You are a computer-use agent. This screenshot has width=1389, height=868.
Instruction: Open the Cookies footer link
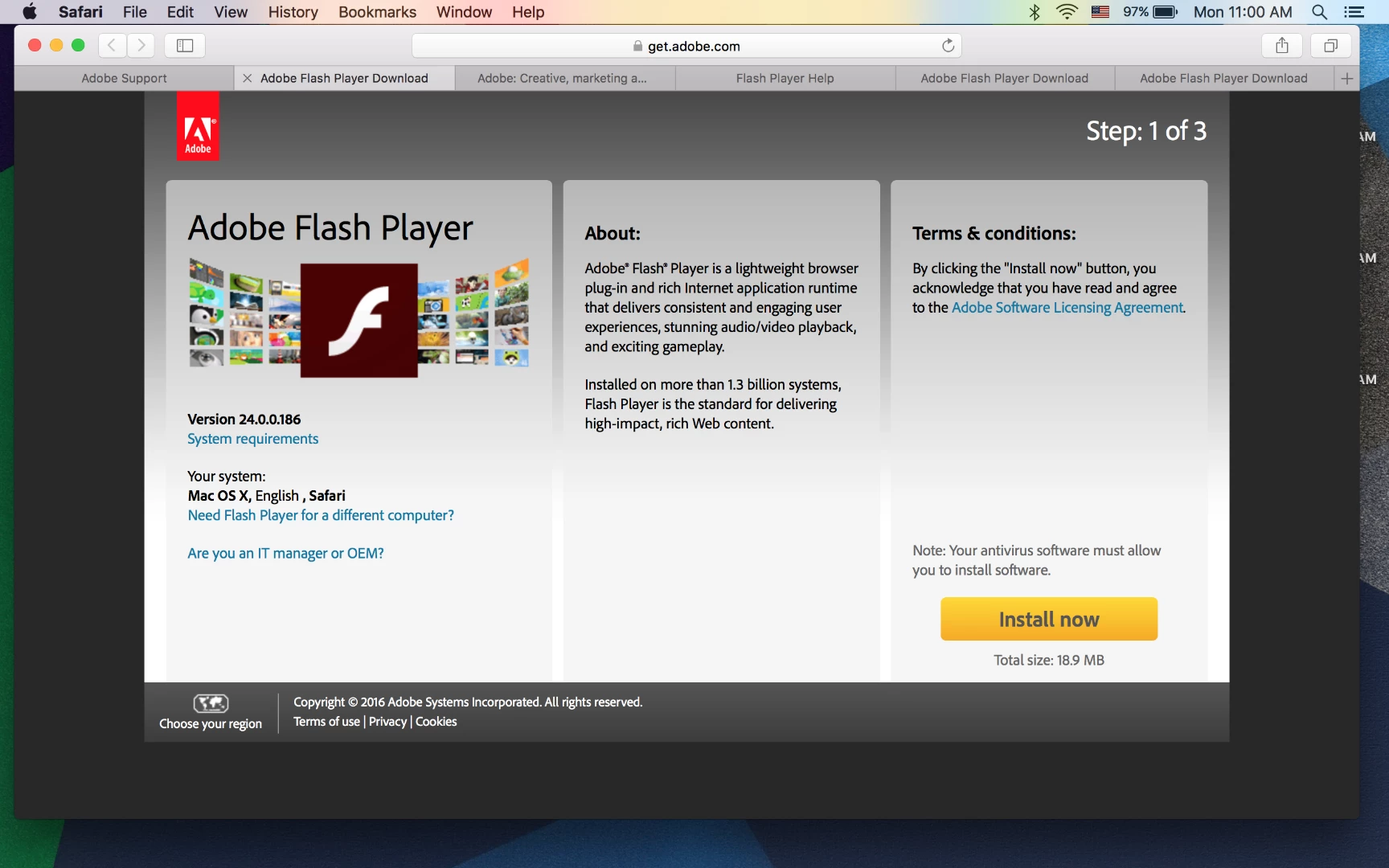436,722
